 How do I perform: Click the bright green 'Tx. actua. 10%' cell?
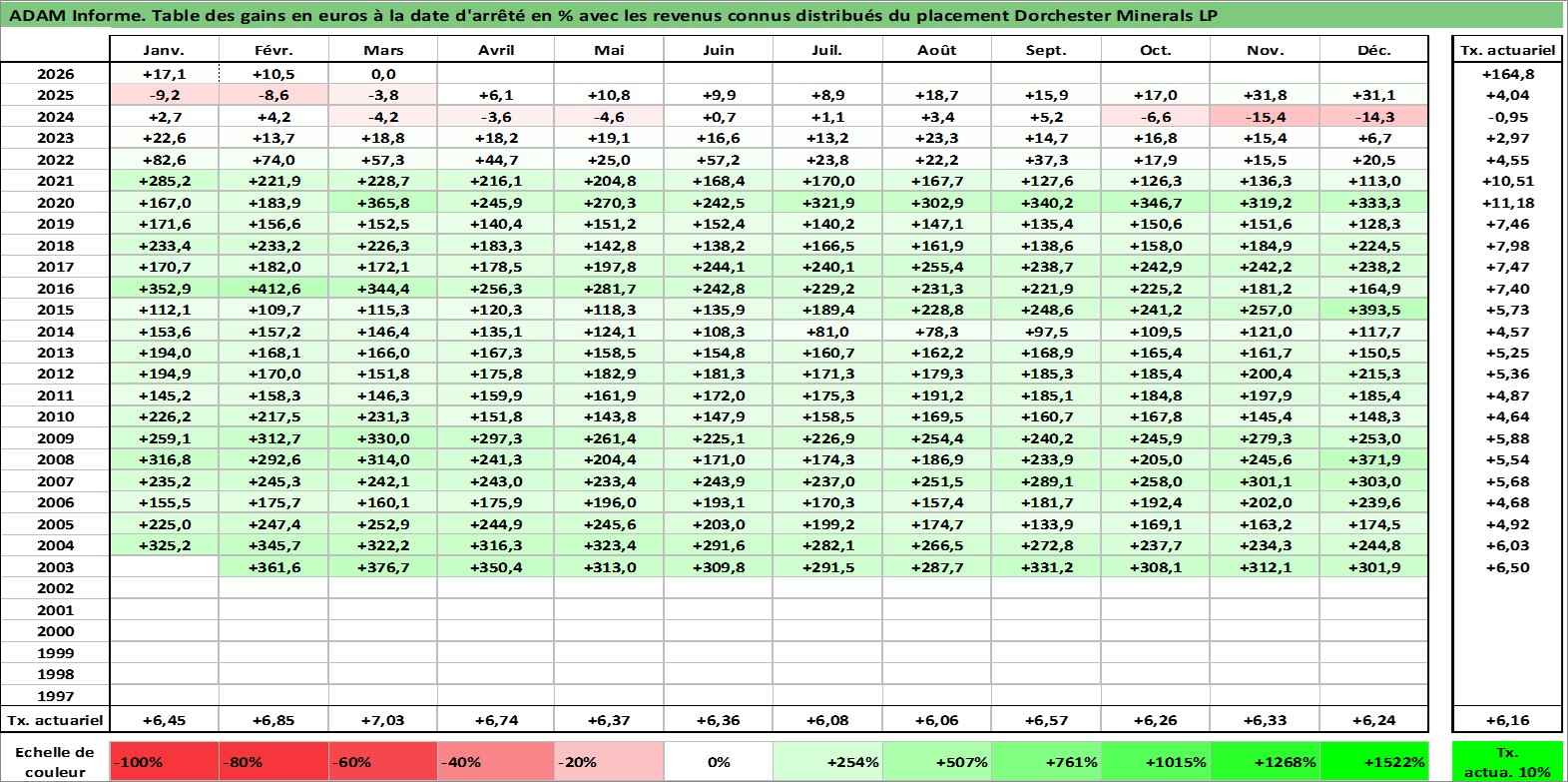pyautogui.click(x=1507, y=761)
